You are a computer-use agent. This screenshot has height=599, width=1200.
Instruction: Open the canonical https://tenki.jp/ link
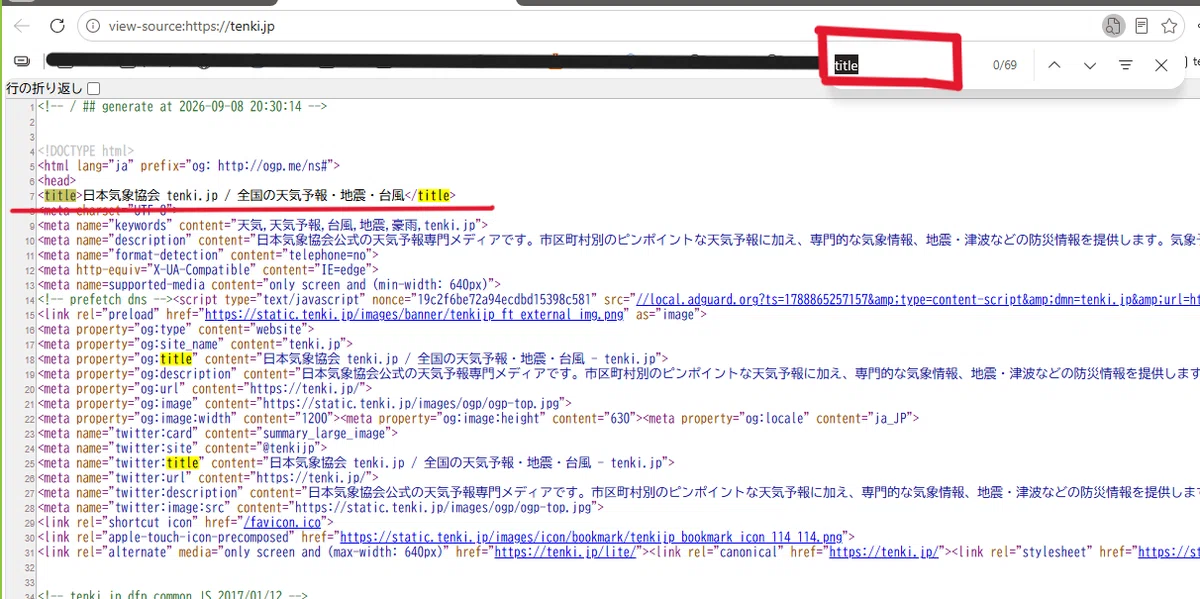pos(884,552)
